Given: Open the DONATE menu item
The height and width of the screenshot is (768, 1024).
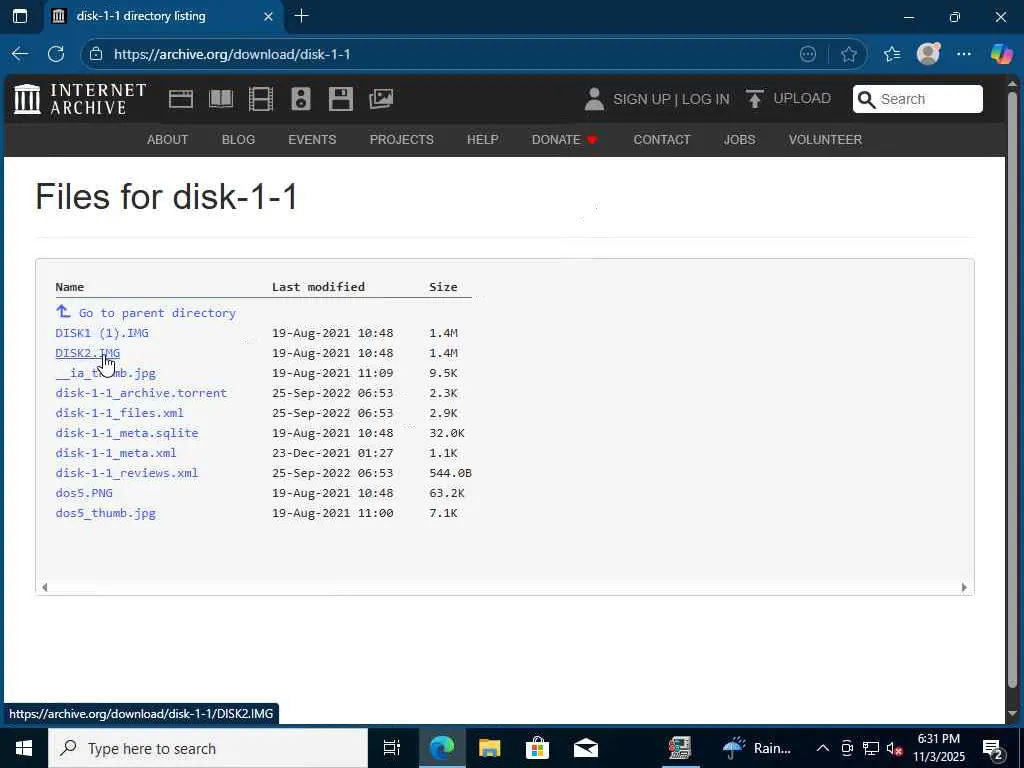Looking at the screenshot, I should click(x=564, y=140).
